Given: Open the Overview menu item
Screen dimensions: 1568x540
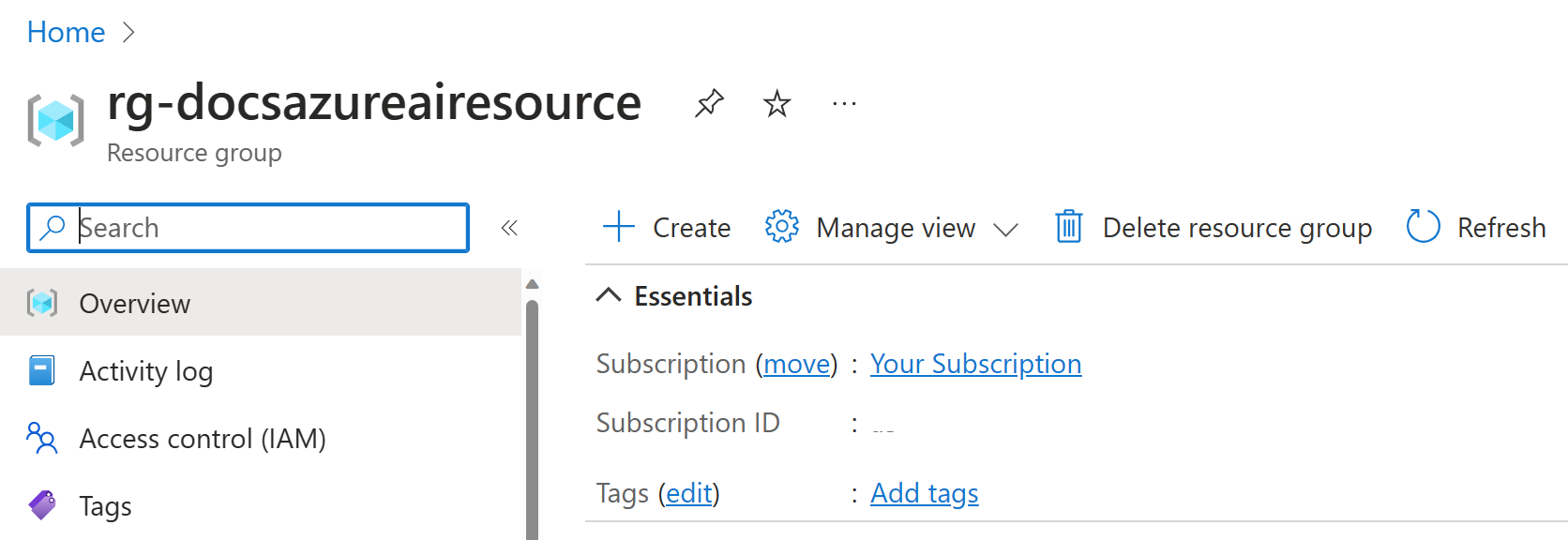Looking at the screenshot, I should click(x=261, y=303).
